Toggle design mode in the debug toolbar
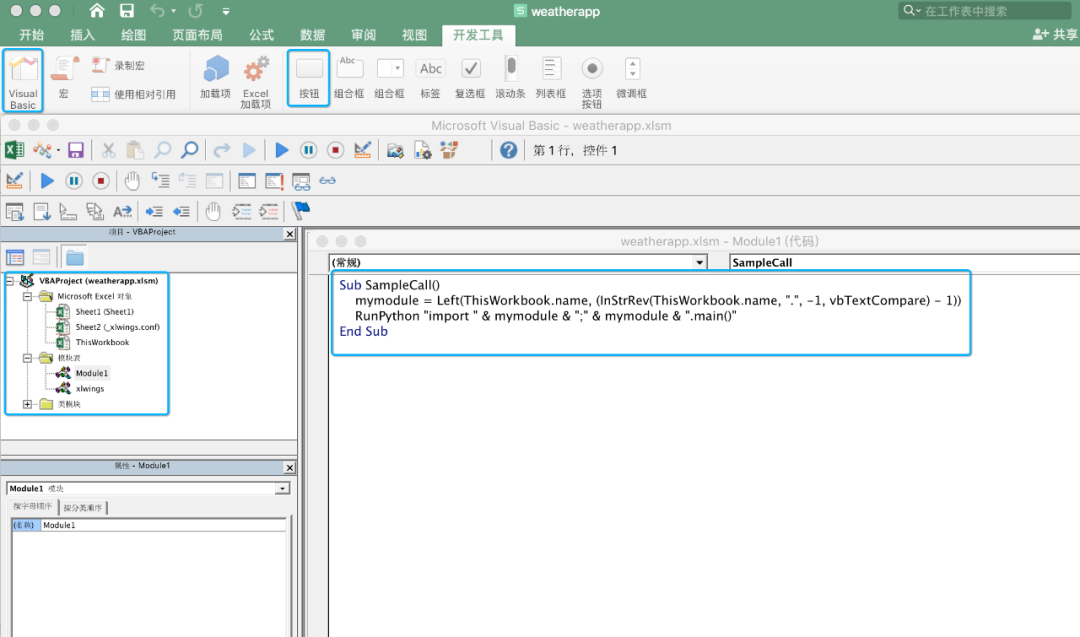This screenshot has height=637, width=1080. click(x=14, y=180)
